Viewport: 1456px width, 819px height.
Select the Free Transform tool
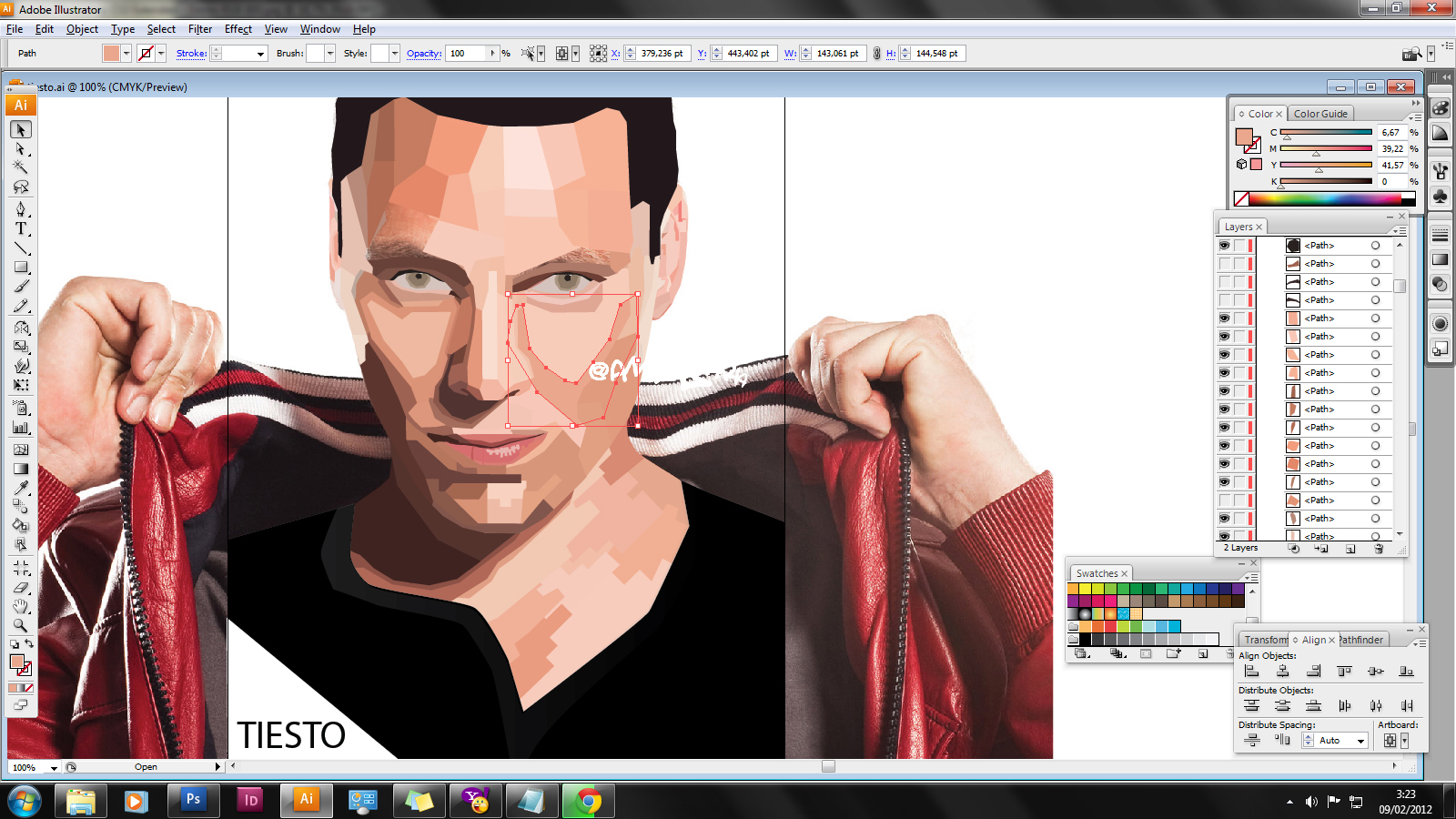21,385
